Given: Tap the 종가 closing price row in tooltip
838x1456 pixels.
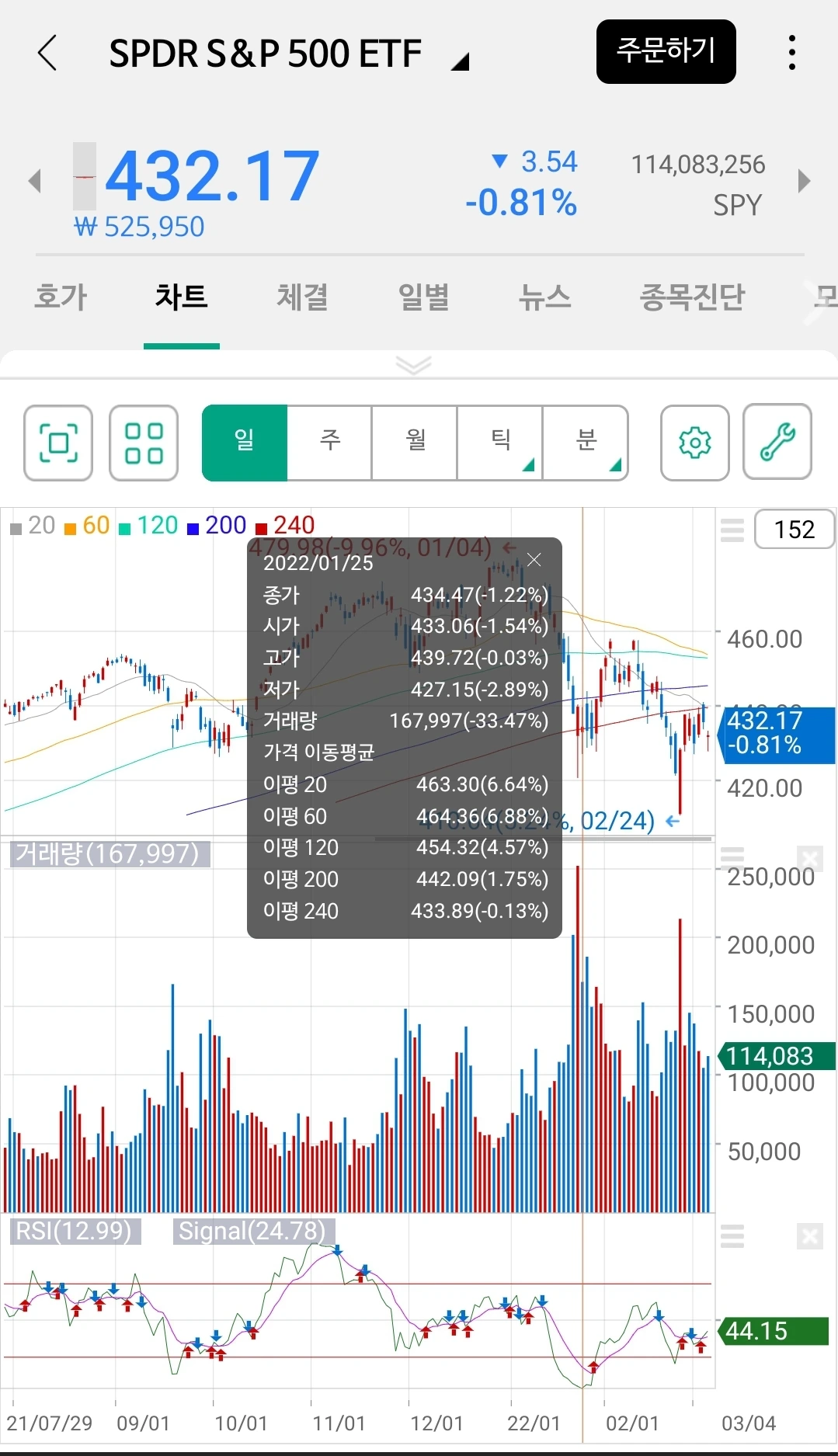Looking at the screenshot, I should 405,595.
